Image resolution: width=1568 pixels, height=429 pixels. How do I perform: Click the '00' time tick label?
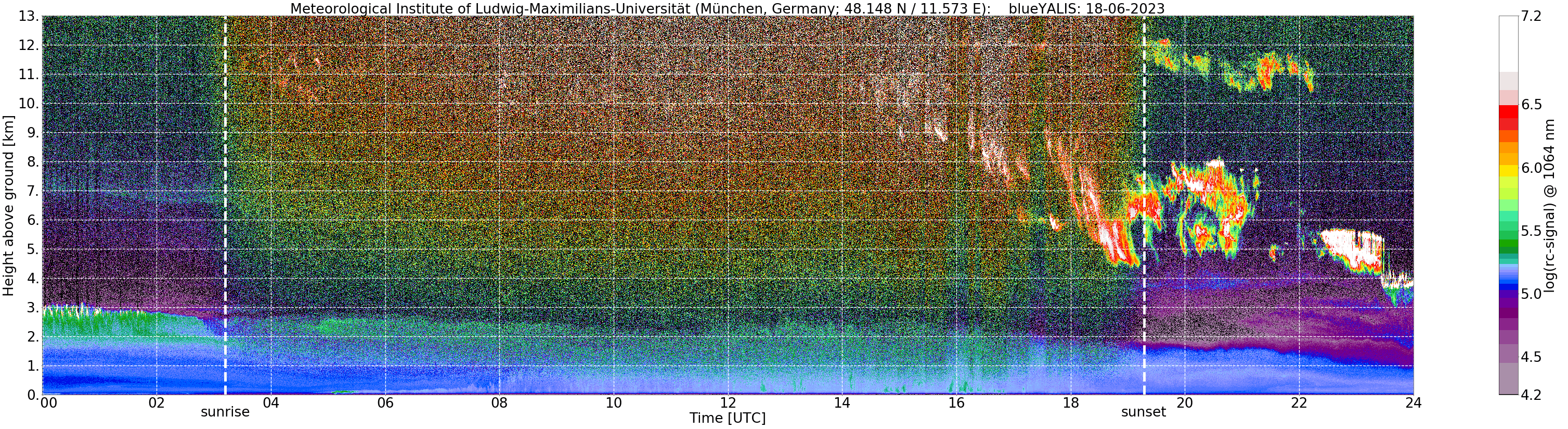(x=49, y=403)
